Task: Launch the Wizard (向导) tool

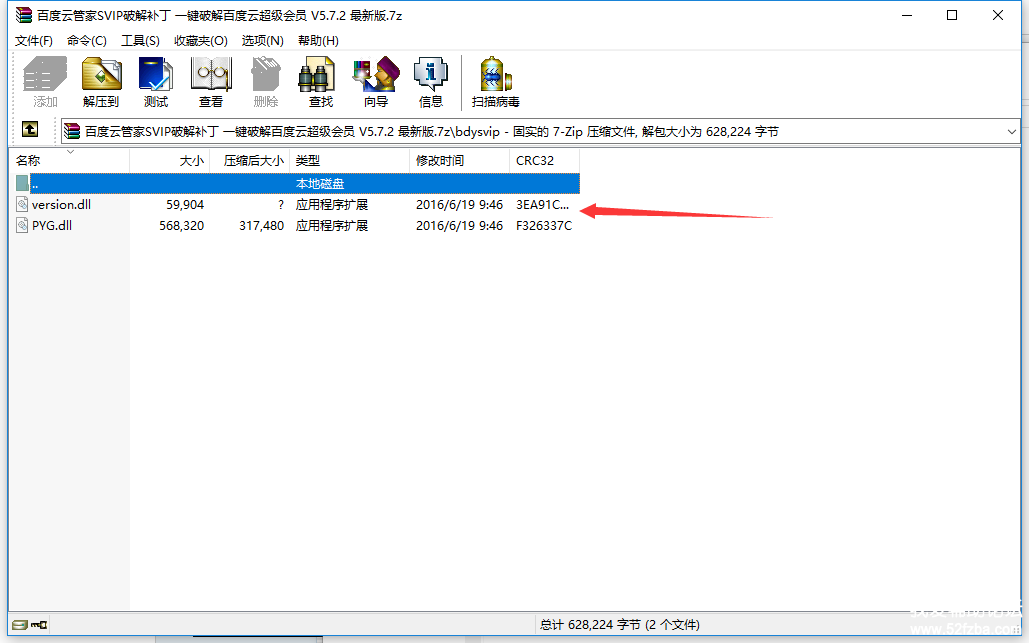Action: click(x=376, y=82)
